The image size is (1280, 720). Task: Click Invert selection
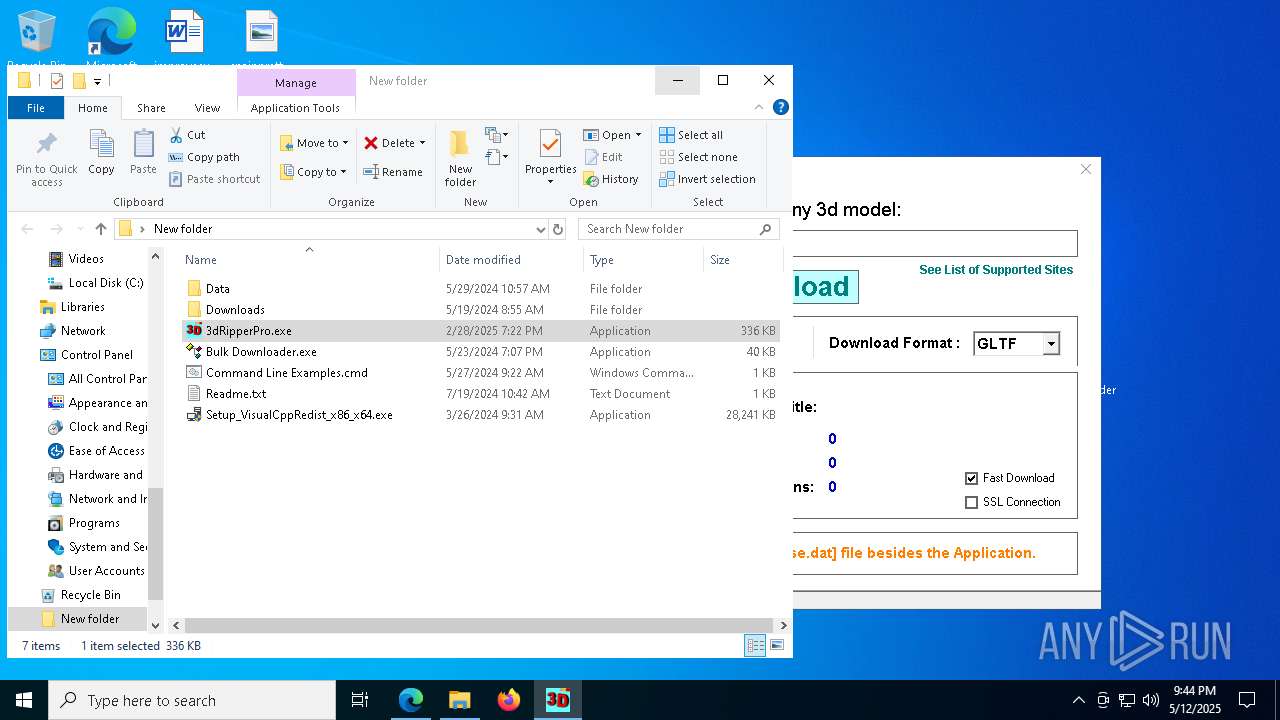pyautogui.click(x=707, y=179)
